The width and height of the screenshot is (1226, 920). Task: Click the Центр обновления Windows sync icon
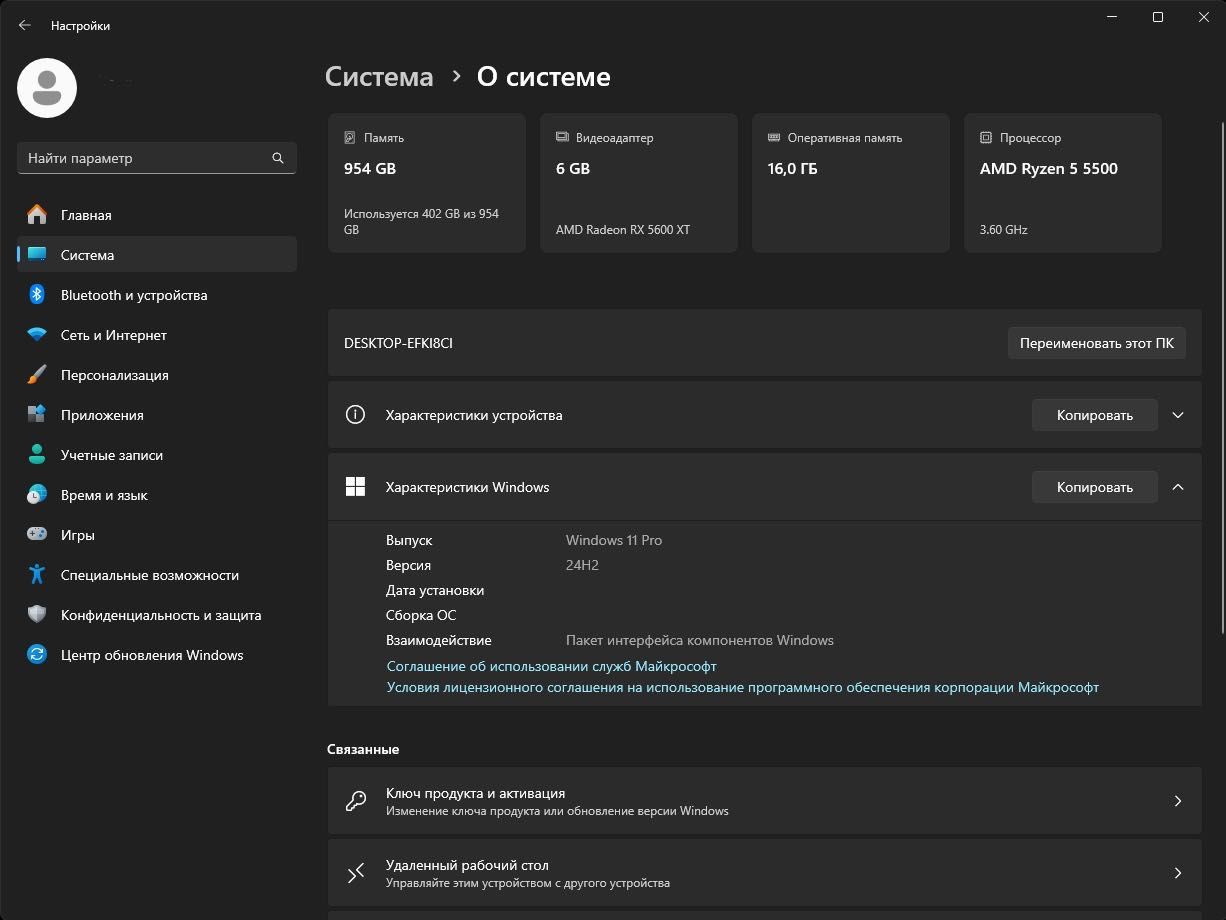pyautogui.click(x=37, y=655)
